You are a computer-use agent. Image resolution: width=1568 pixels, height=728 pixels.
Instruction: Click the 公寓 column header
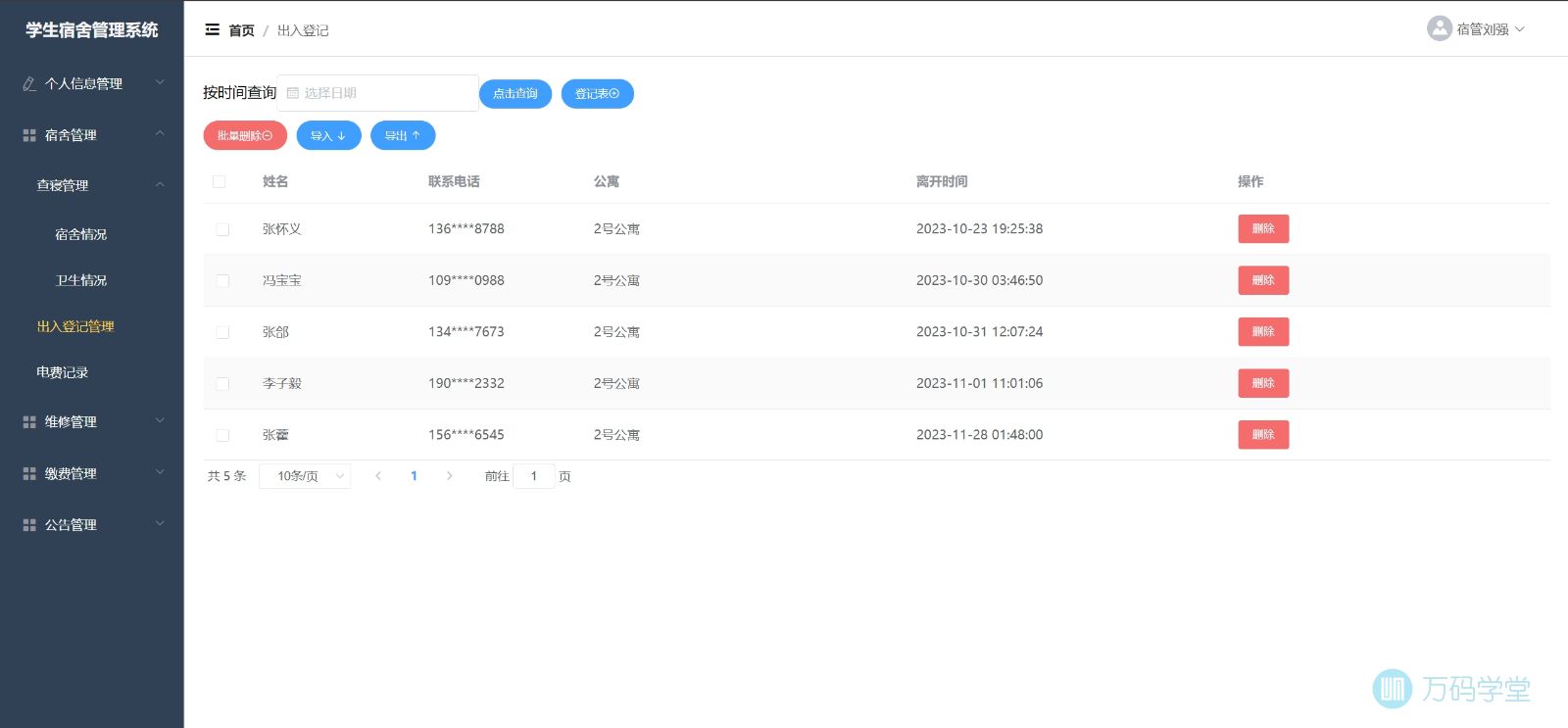(x=607, y=181)
